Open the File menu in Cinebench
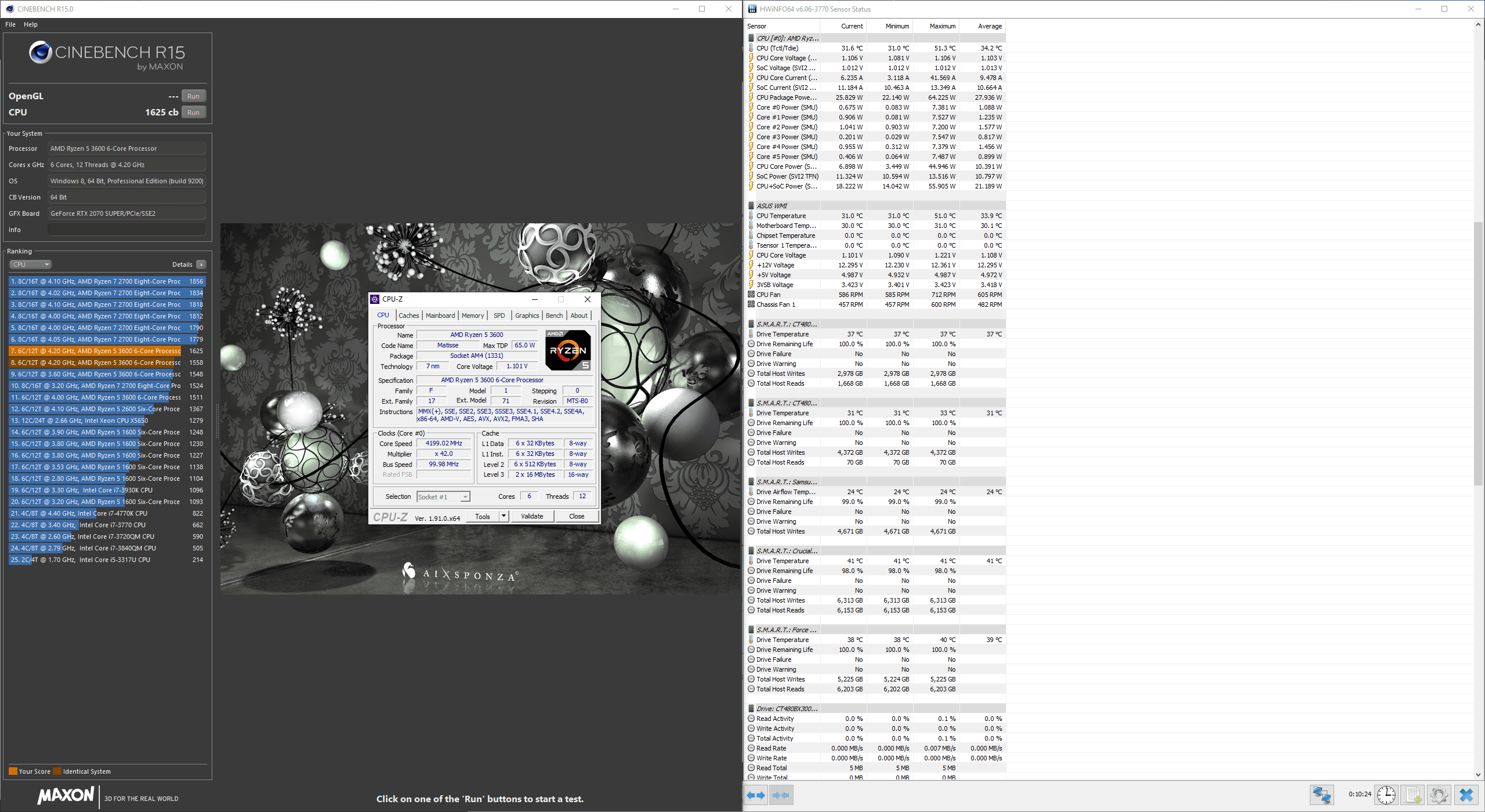The height and width of the screenshot is (812, 1485). coord(10,24)
